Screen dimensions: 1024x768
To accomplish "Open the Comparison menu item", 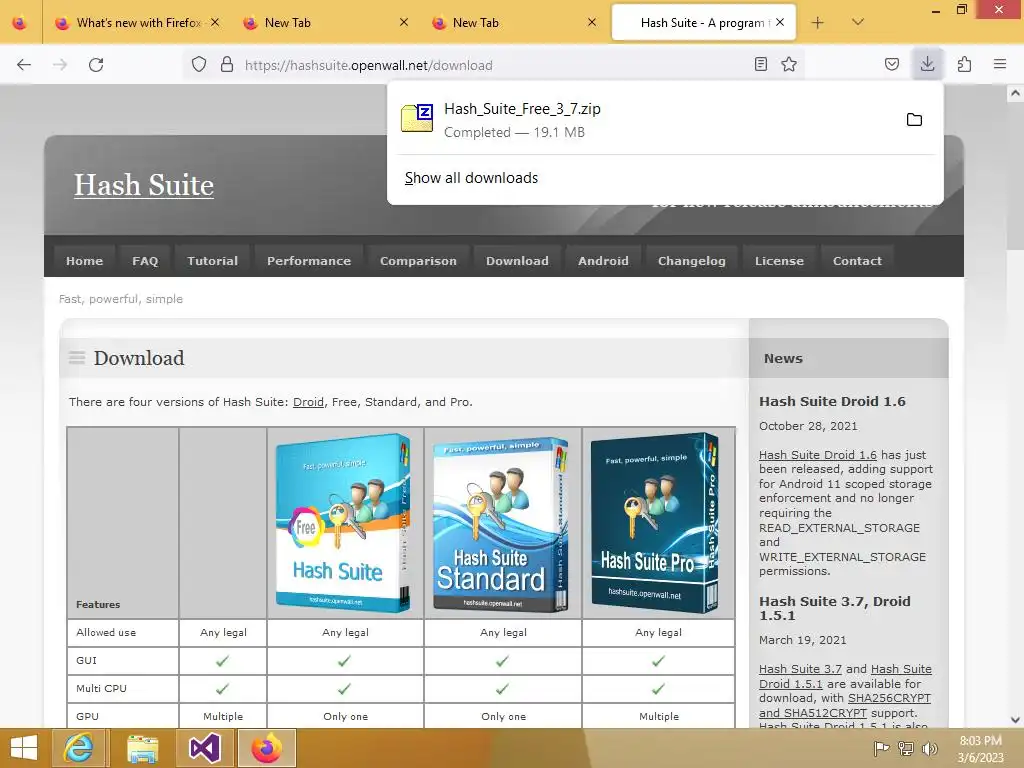I will tap(419, 261).
